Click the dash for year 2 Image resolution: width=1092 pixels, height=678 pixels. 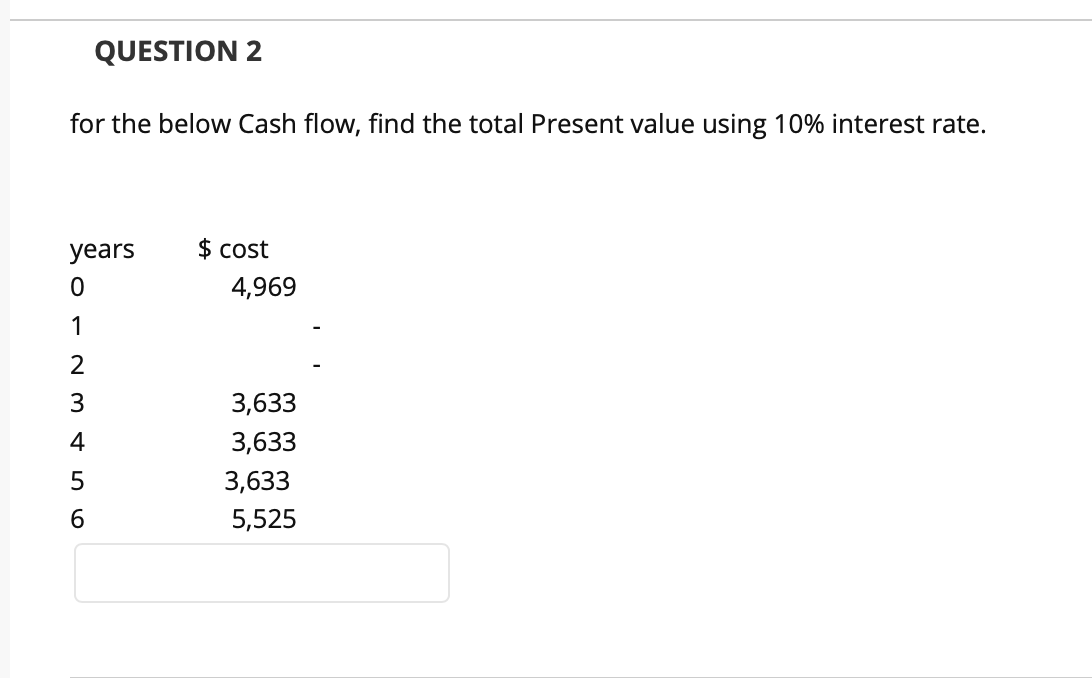tap(318, 364)
